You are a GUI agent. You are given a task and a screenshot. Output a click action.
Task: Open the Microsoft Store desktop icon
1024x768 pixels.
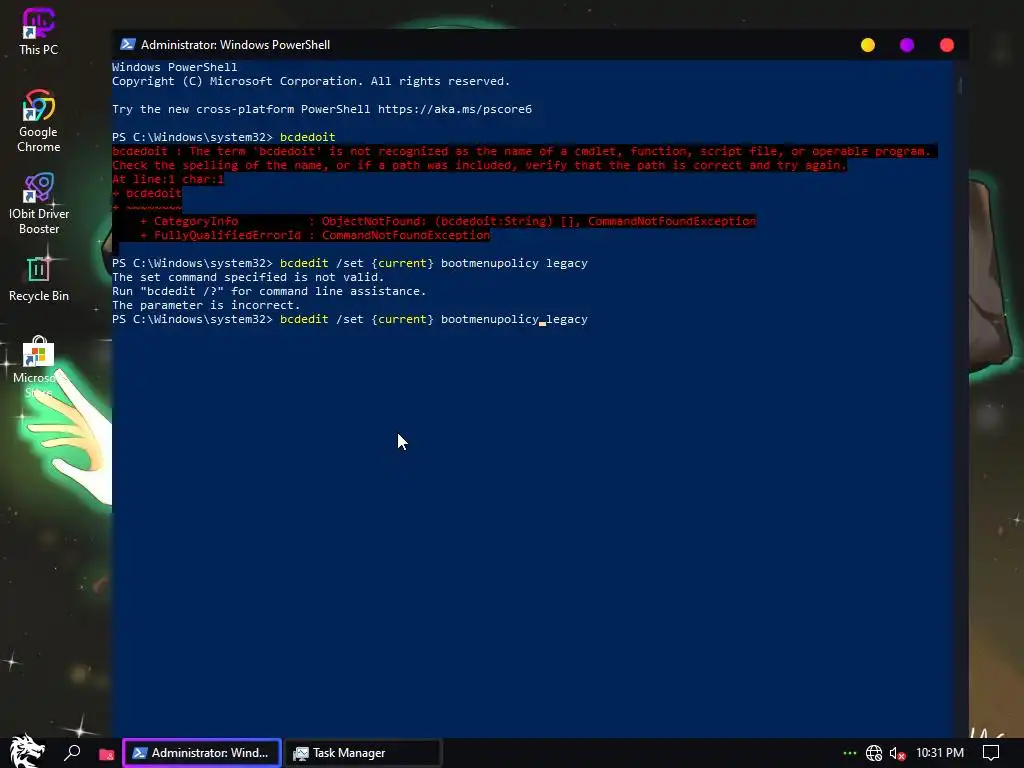coord(39,367)
